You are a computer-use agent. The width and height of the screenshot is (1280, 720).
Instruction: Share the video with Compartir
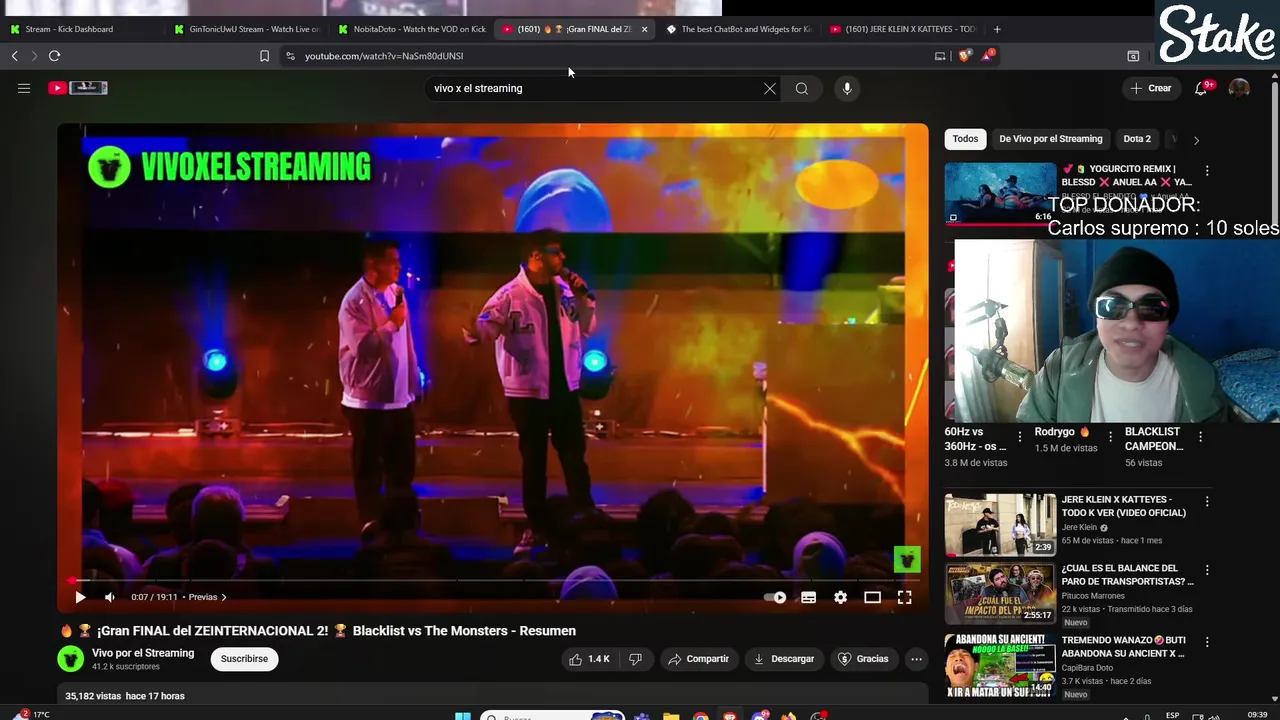[x=698, y=659]
